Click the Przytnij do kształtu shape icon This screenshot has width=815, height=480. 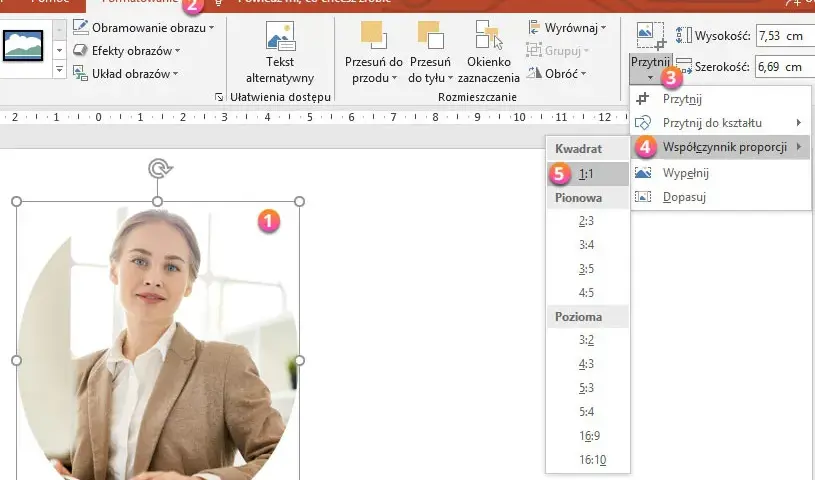coord(643,123)
